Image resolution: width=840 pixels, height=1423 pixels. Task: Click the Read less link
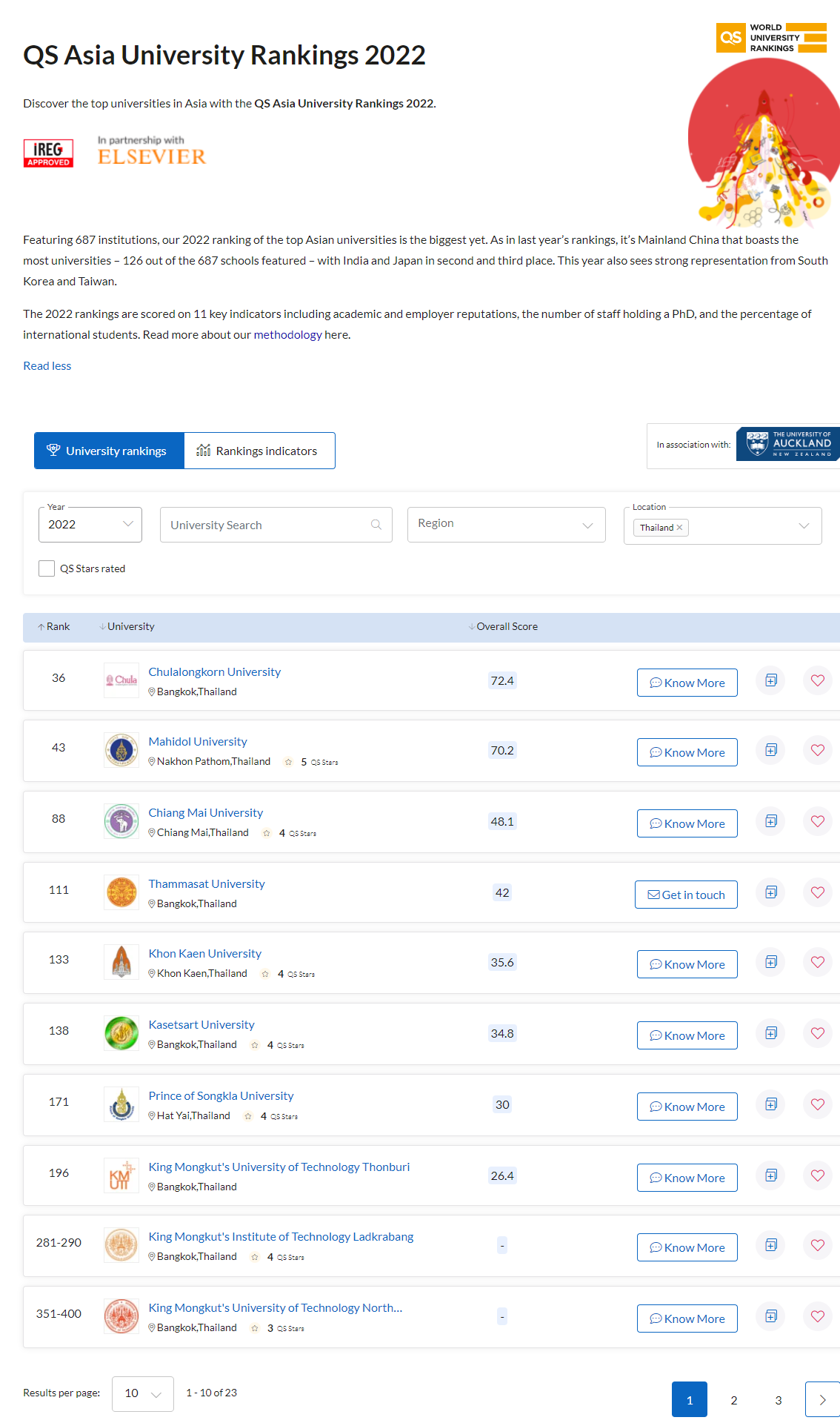[x=47, y=365]
